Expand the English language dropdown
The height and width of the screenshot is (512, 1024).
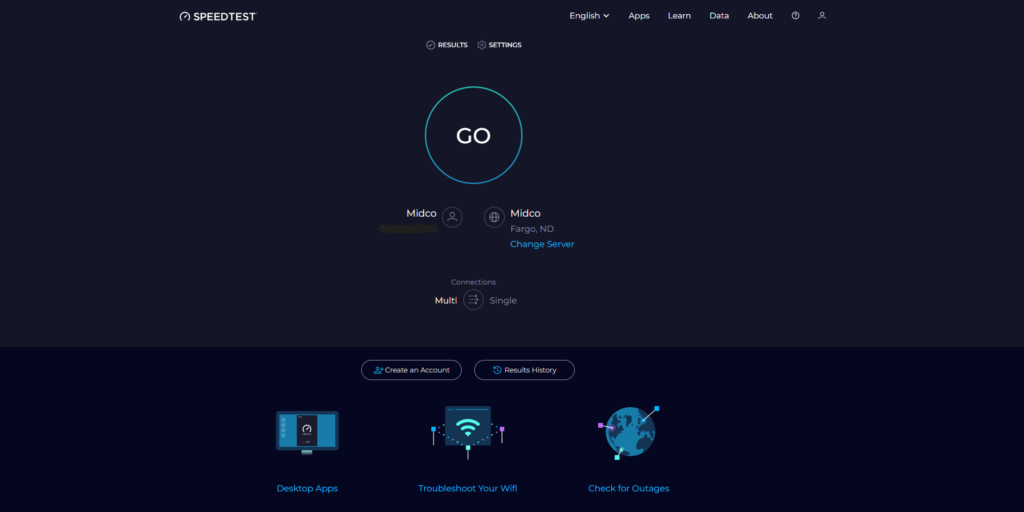pos(589,16)
